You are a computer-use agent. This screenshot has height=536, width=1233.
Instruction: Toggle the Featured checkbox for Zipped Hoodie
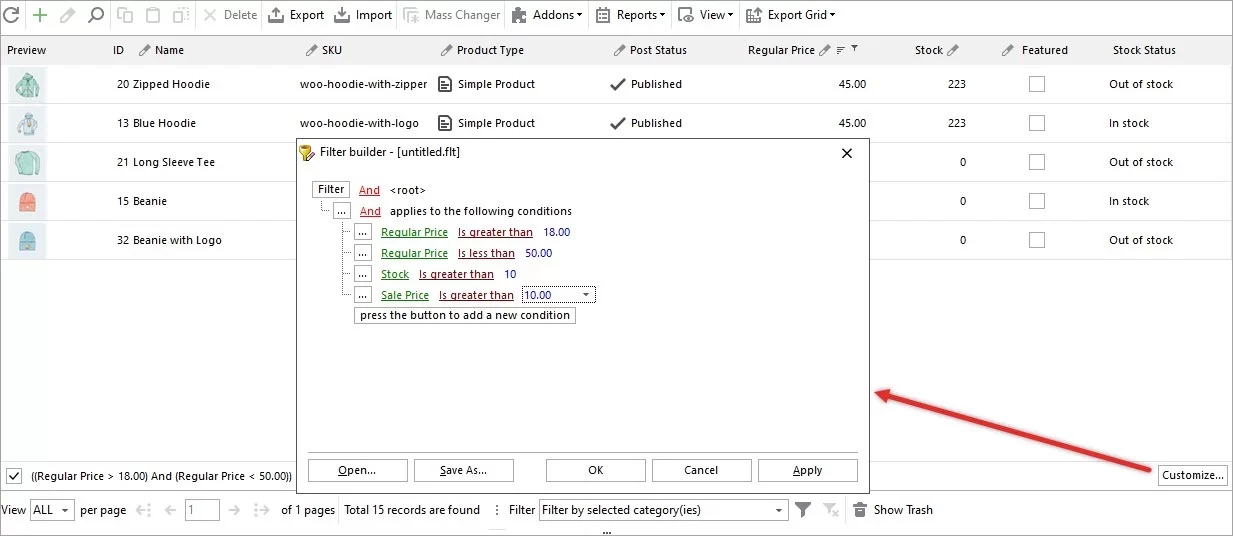coord(1037,84)
